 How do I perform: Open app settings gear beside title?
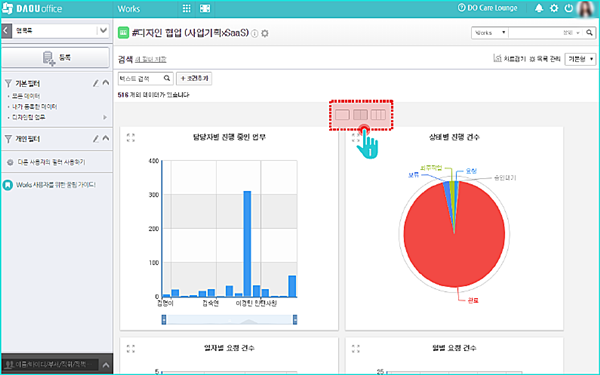[265, 34]
